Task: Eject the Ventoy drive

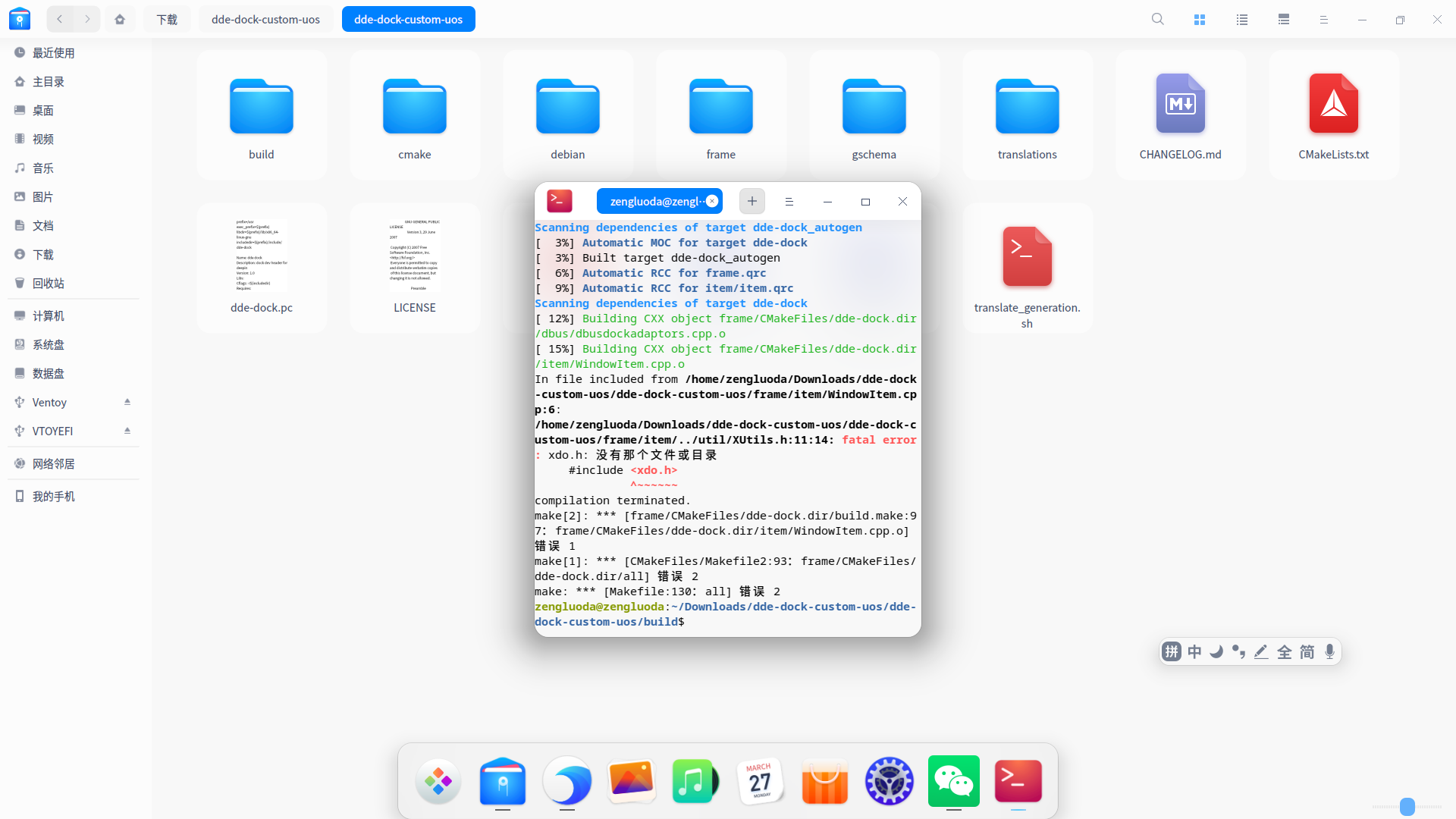Action: pyautogui.click(x=127, y=402)
